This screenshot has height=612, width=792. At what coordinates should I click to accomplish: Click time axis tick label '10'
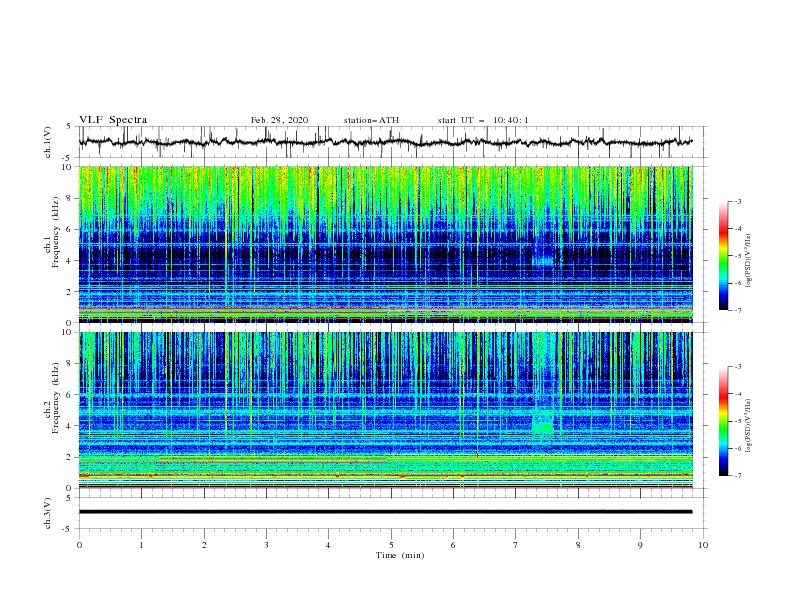703,545
